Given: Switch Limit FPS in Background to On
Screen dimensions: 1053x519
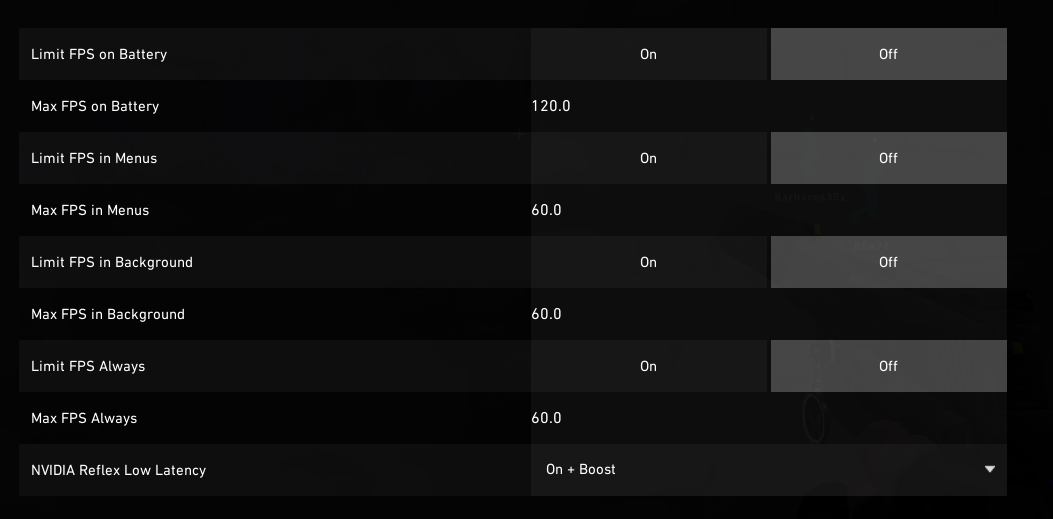Looking at the screenshot, I should [x=648, y=262].
